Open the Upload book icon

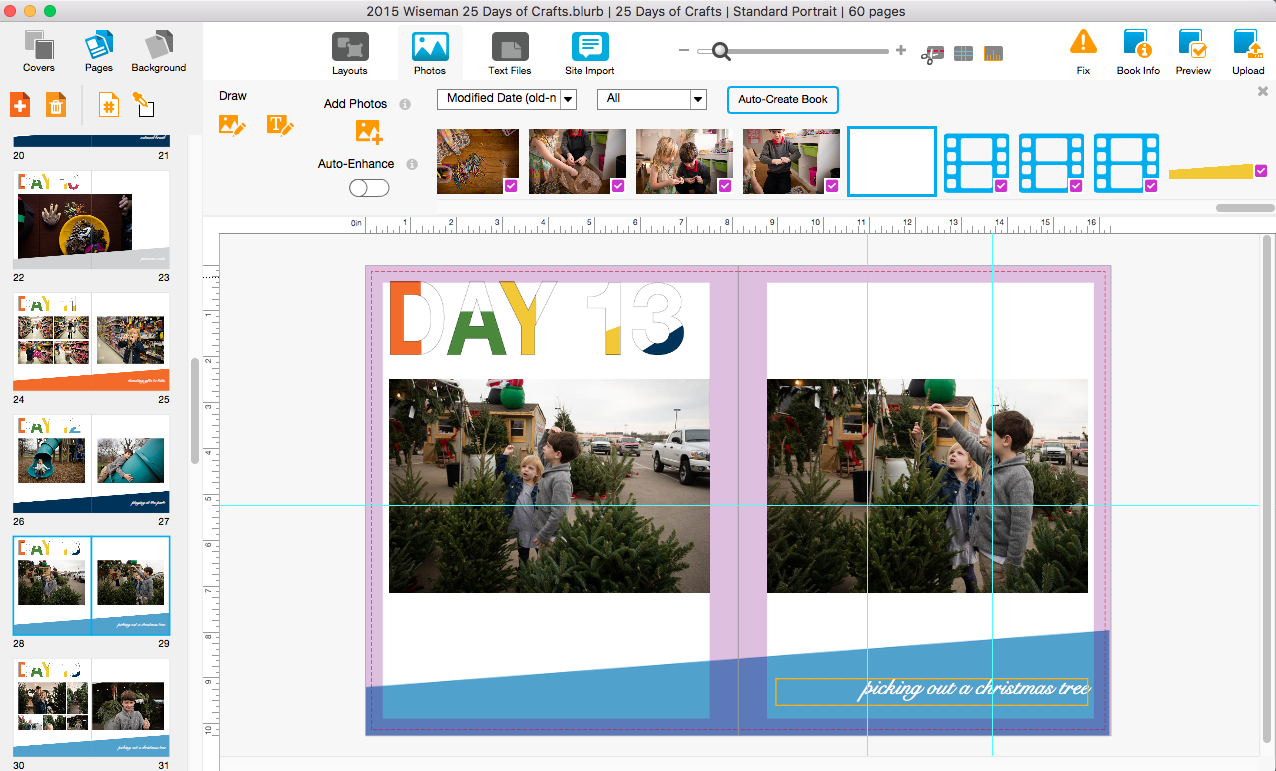1247,46
